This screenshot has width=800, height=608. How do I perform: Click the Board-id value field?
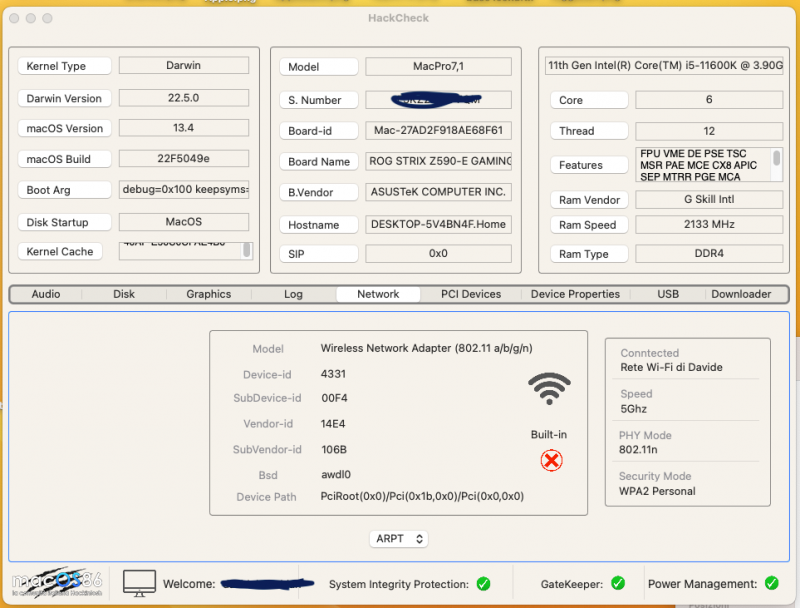click(438, 131)
